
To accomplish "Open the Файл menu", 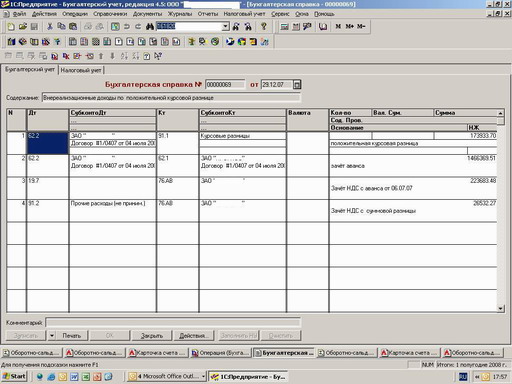I will pyautogui.click(x=19, y=14).
